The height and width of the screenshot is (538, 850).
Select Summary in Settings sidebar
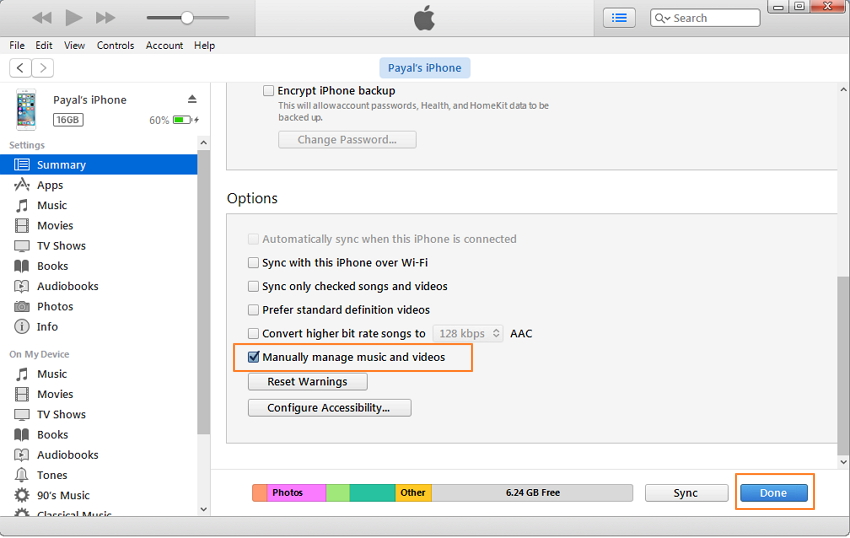pos(99,165)
